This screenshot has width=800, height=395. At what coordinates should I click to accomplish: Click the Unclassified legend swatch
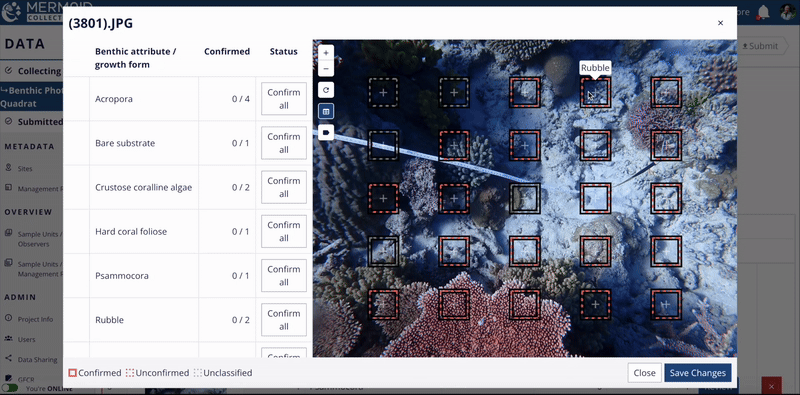[x=197, y=373]
